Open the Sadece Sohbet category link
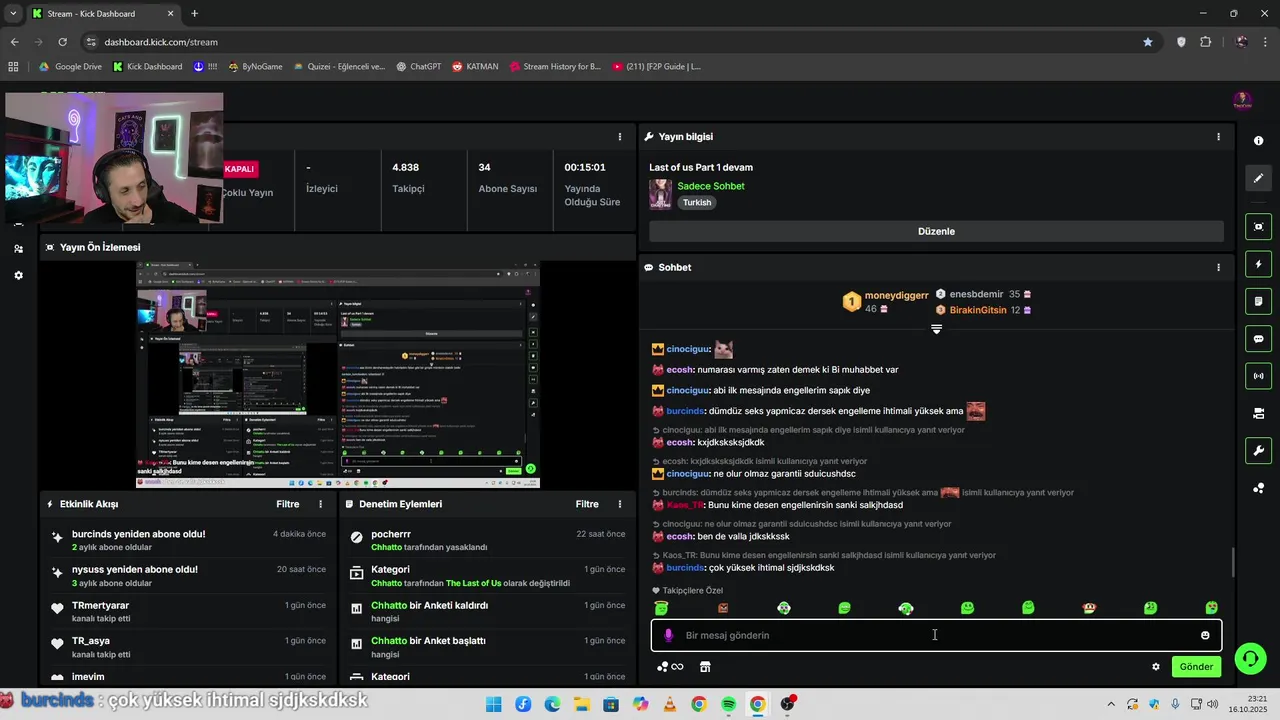This screenshot has width=1280, height=720. tap(711, 186)
